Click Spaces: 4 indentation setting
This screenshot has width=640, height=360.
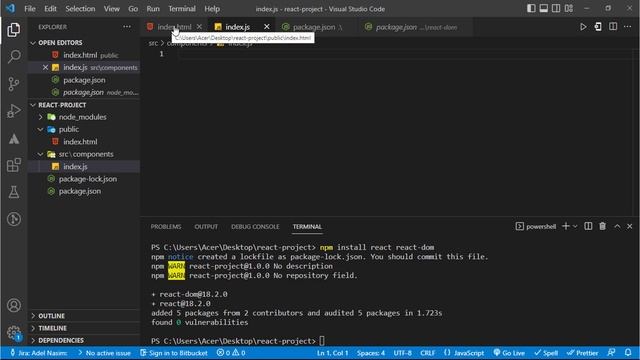(371, 353)
